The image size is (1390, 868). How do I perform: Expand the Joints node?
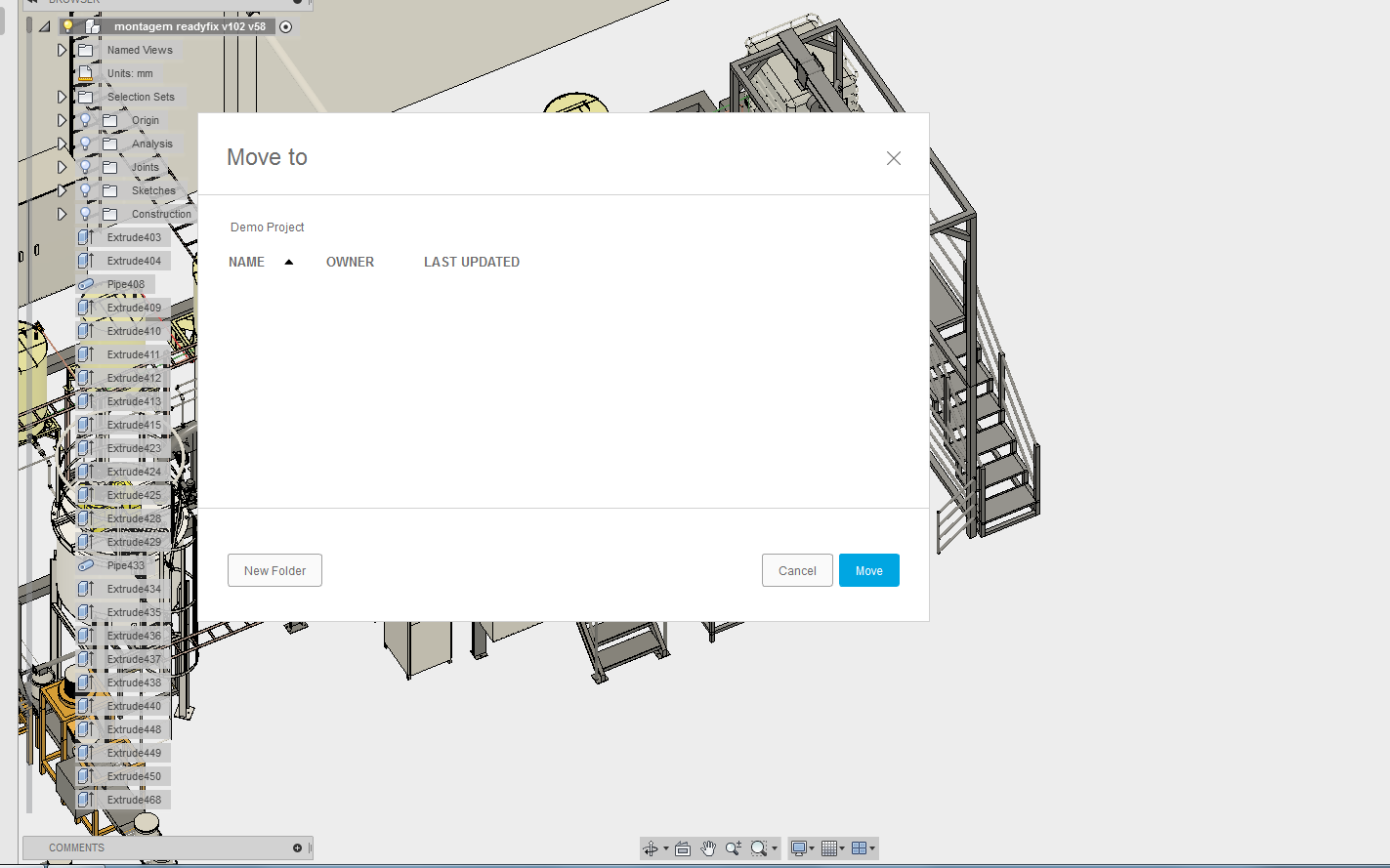(62, 167)
